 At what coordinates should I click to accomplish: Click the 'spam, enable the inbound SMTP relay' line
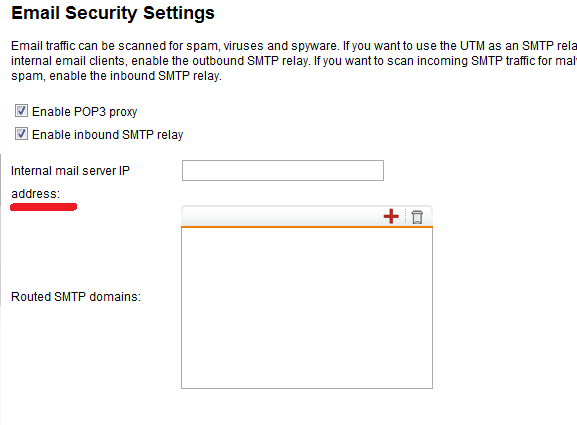(x=116, y=76)
